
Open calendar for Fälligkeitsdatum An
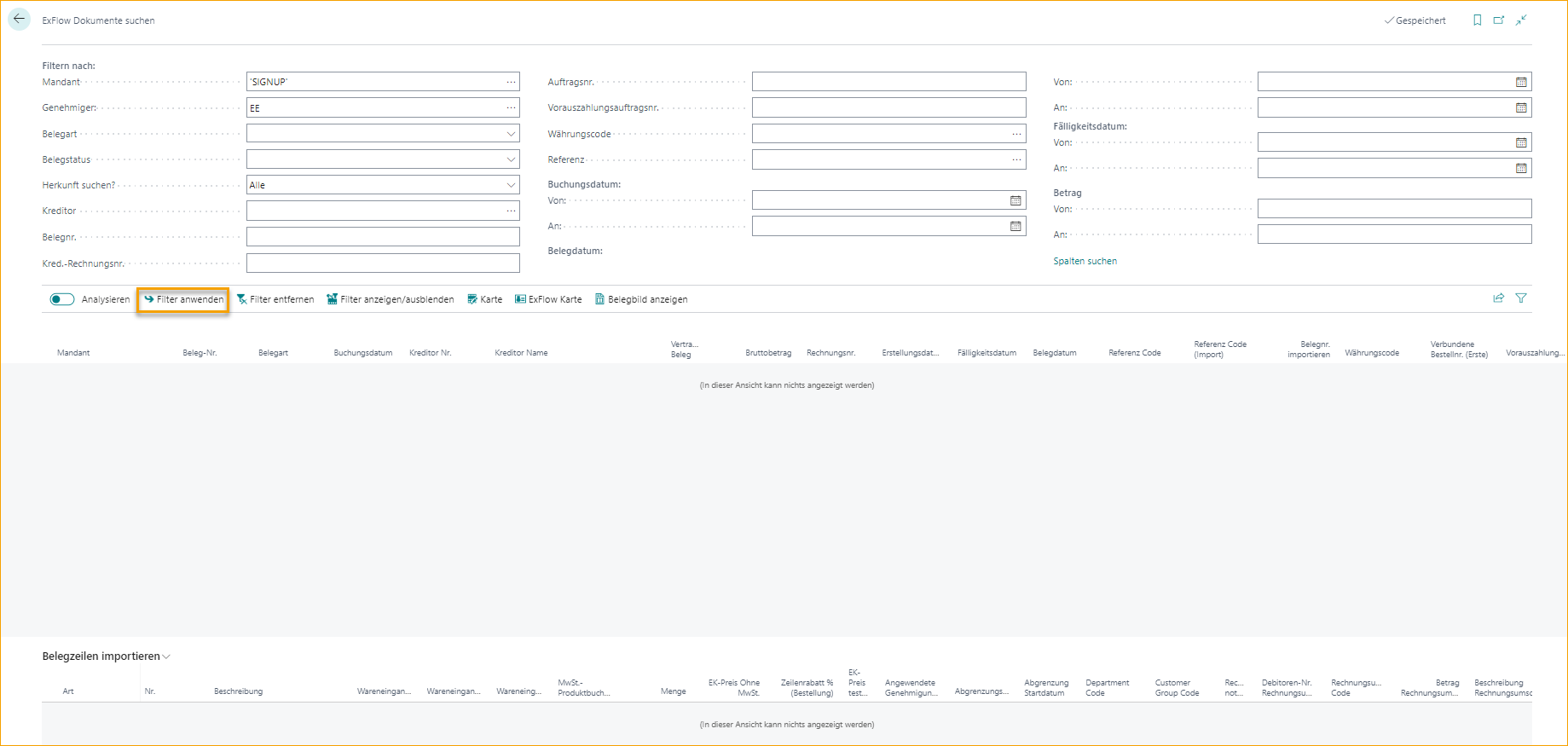(1521, 168)
